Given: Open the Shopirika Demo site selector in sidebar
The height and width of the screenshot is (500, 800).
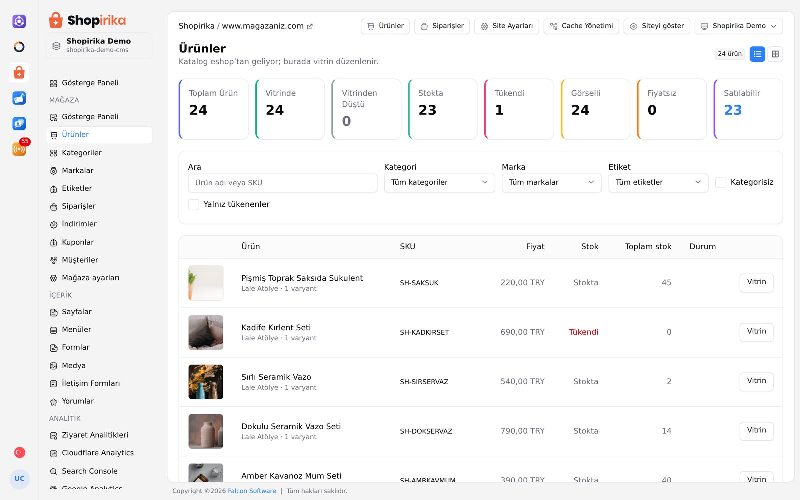Looking at the screenshot, I should [x=99, y=45].
